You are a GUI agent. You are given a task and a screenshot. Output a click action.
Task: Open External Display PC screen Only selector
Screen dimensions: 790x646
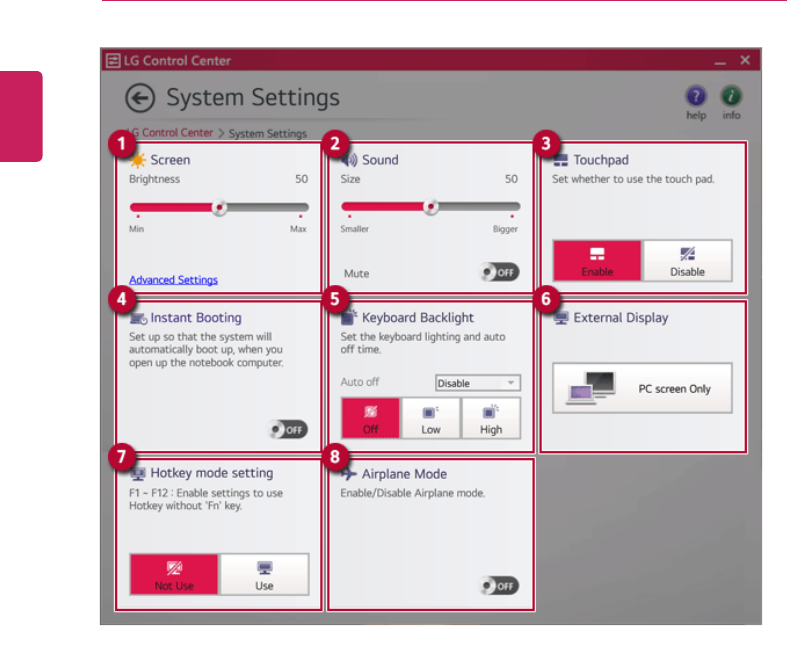coord(642,388)
